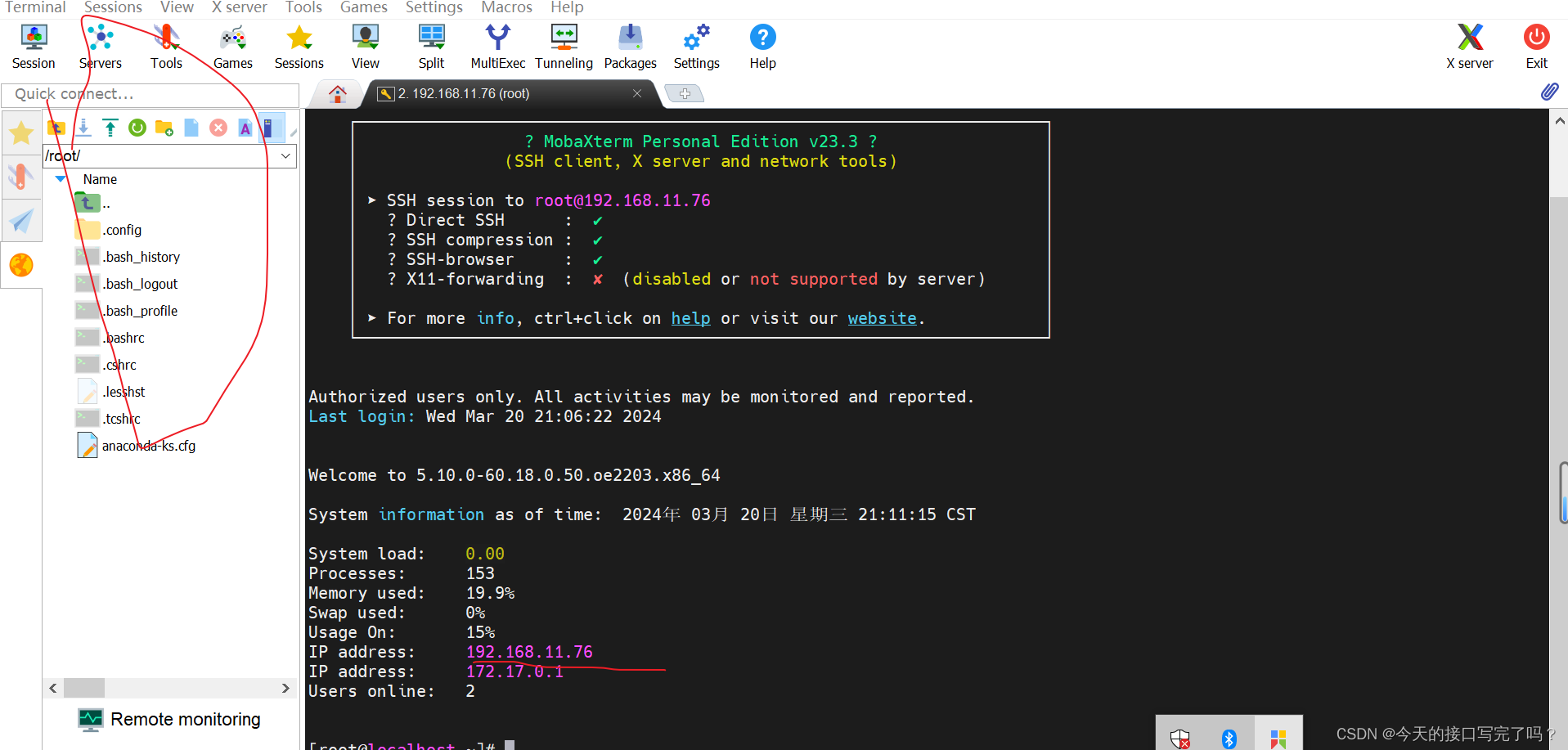
Task: Collapse the Name tree in file browser
Action: [x=59, y=179]
